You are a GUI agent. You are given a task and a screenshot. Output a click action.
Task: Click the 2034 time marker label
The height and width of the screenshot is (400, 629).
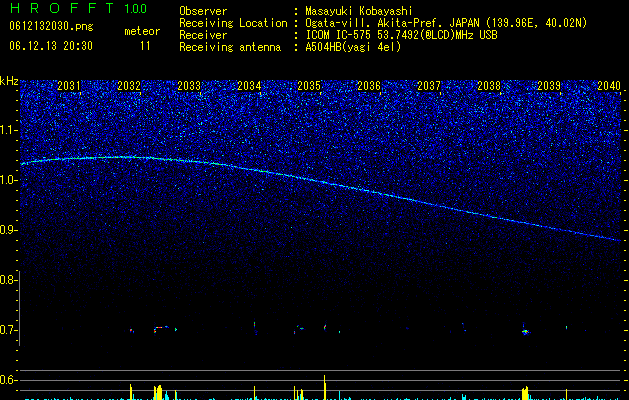point(249,86)
